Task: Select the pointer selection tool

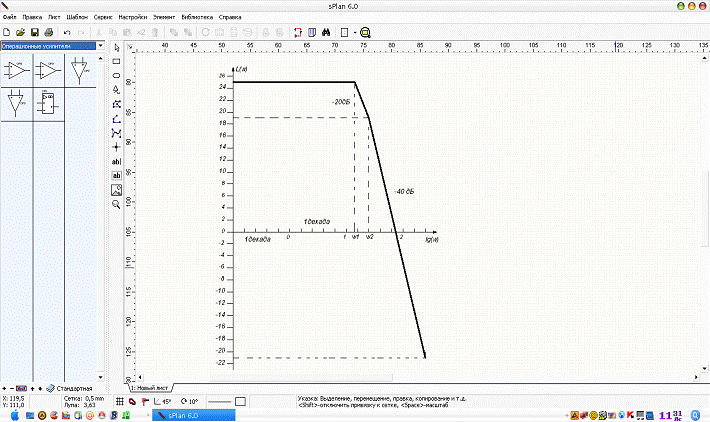Action: point(116,47)
